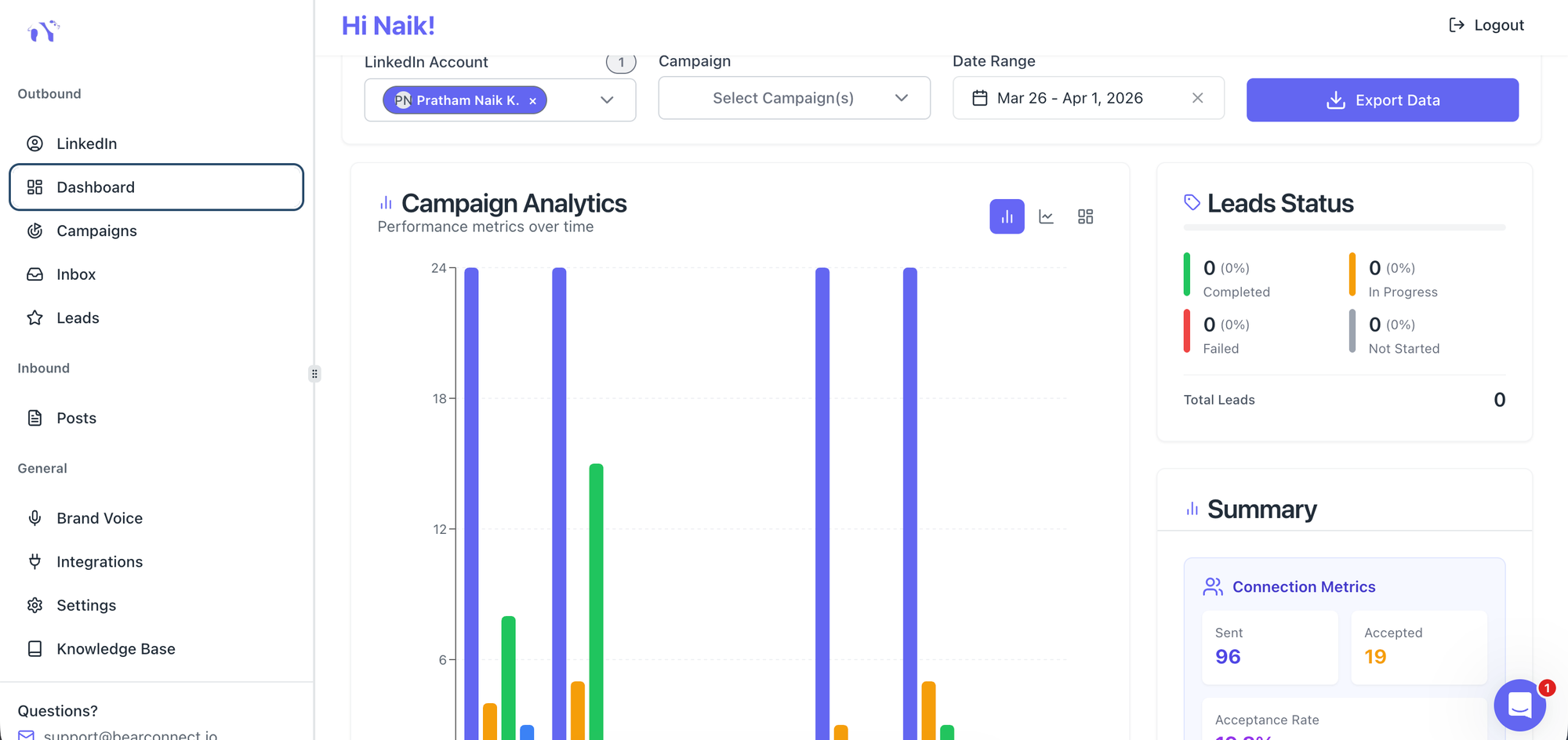Open the date range picker
1568x740 pixels.
pos(1069,98)
